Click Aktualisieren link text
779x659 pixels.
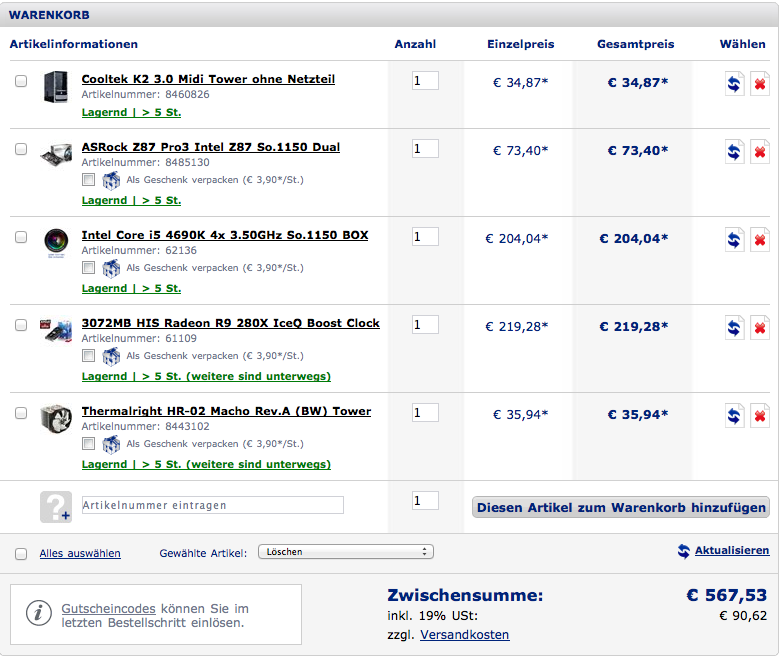pyautogui.click(x=732, y=550)
